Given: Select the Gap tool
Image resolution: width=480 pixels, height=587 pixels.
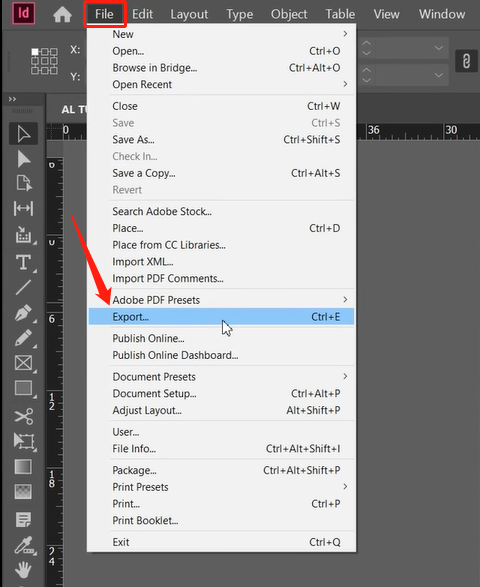Looking at the screenshot, I should point(23,209).
